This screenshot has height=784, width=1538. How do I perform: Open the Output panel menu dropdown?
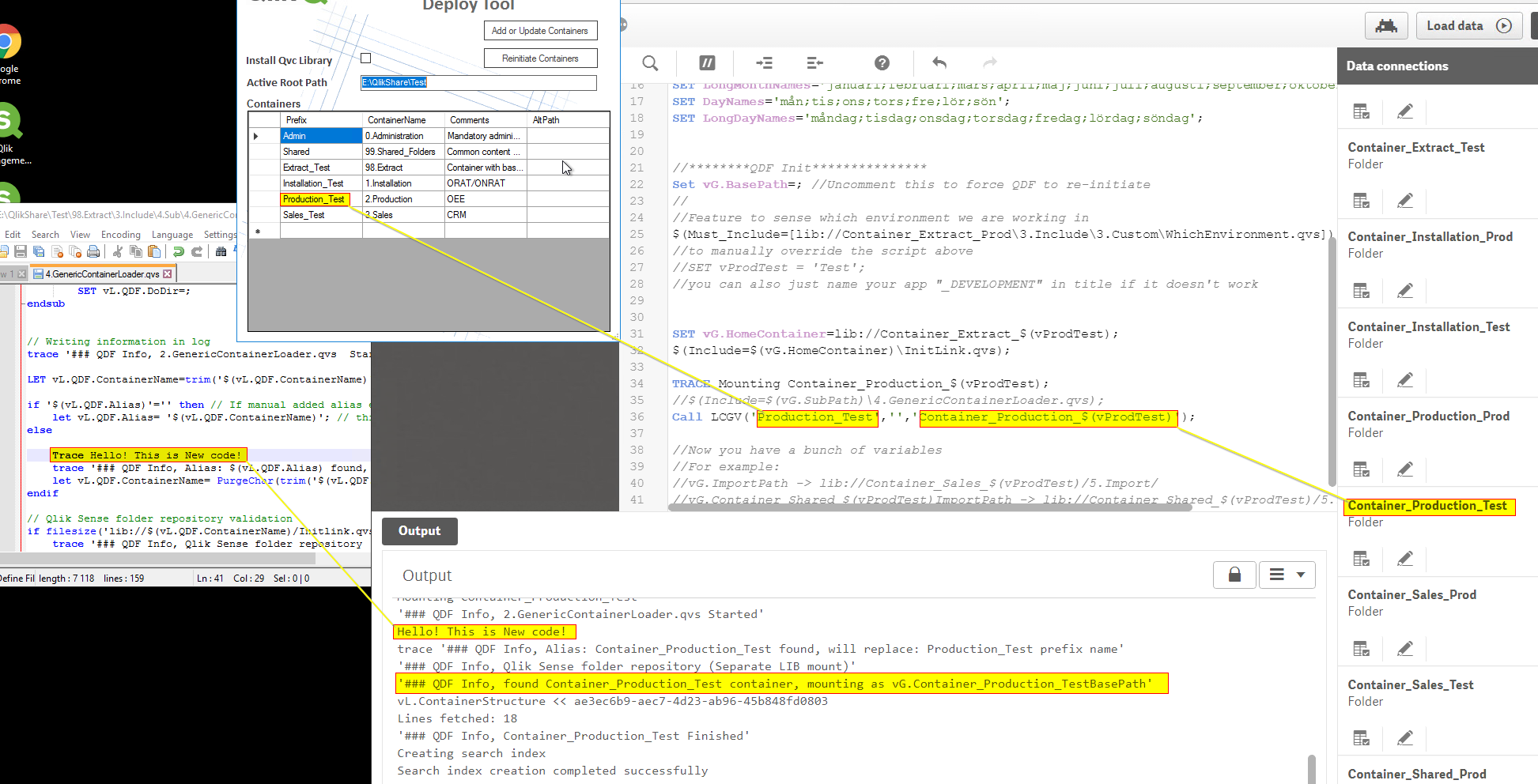pyautogui.click(x=1287, y=575)
